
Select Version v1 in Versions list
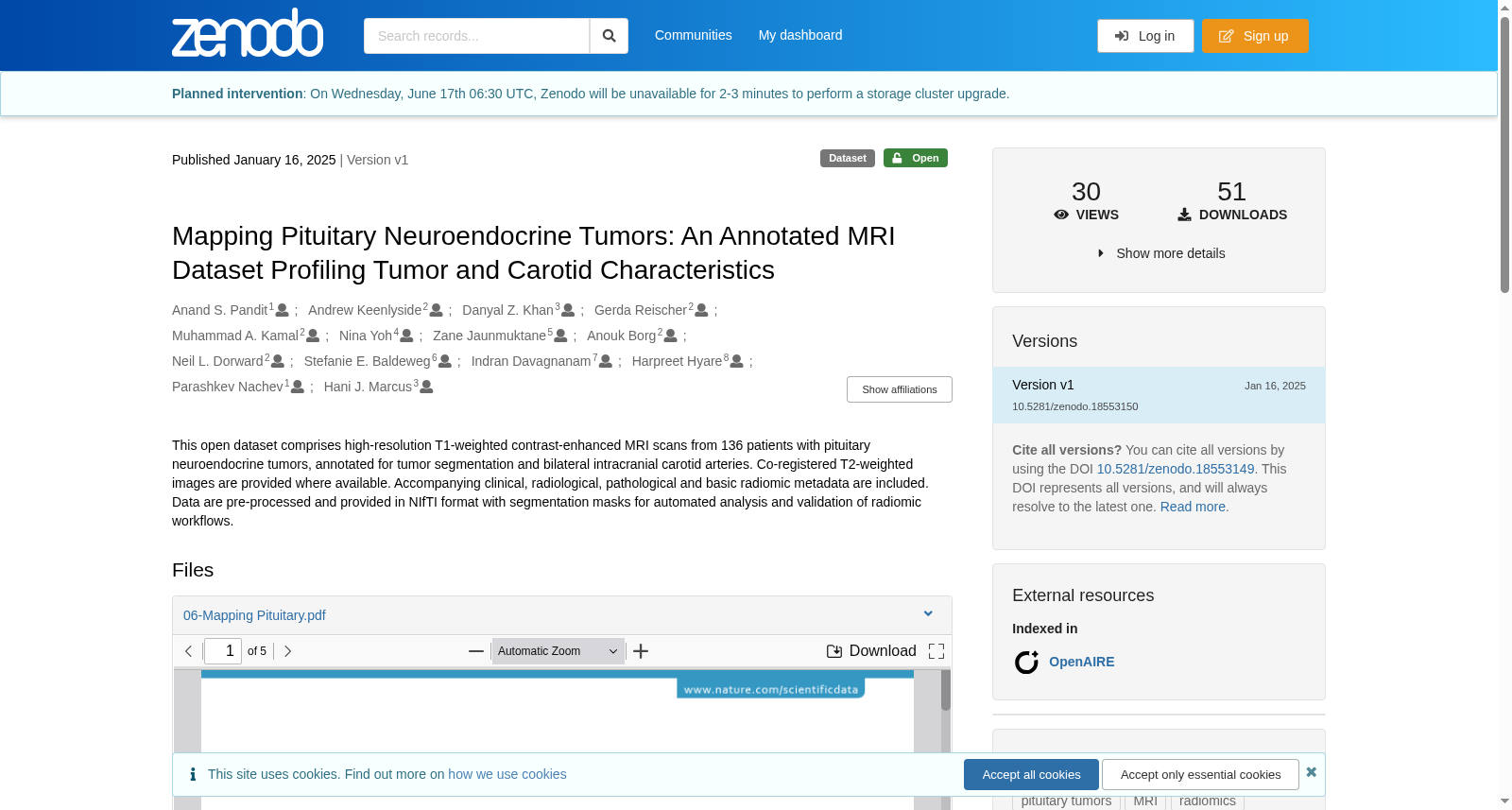click(x=1159, y=395)
